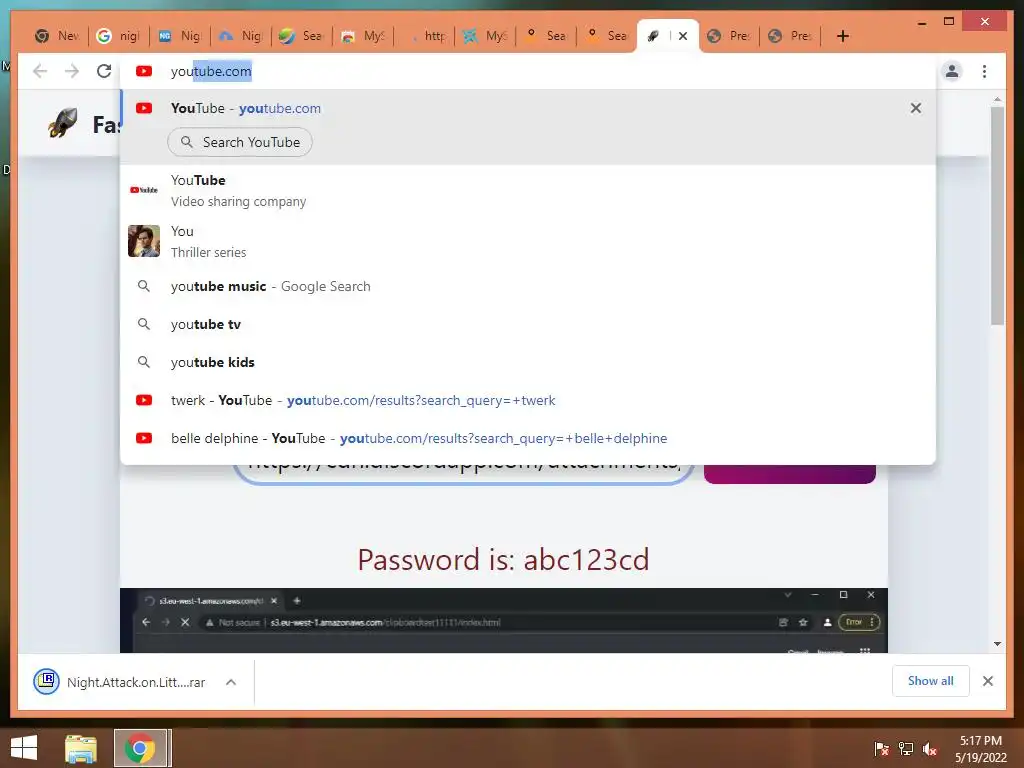Switch to first orange pin 'Sea' tab
The image size is (1024, 768).
point(545,36)
